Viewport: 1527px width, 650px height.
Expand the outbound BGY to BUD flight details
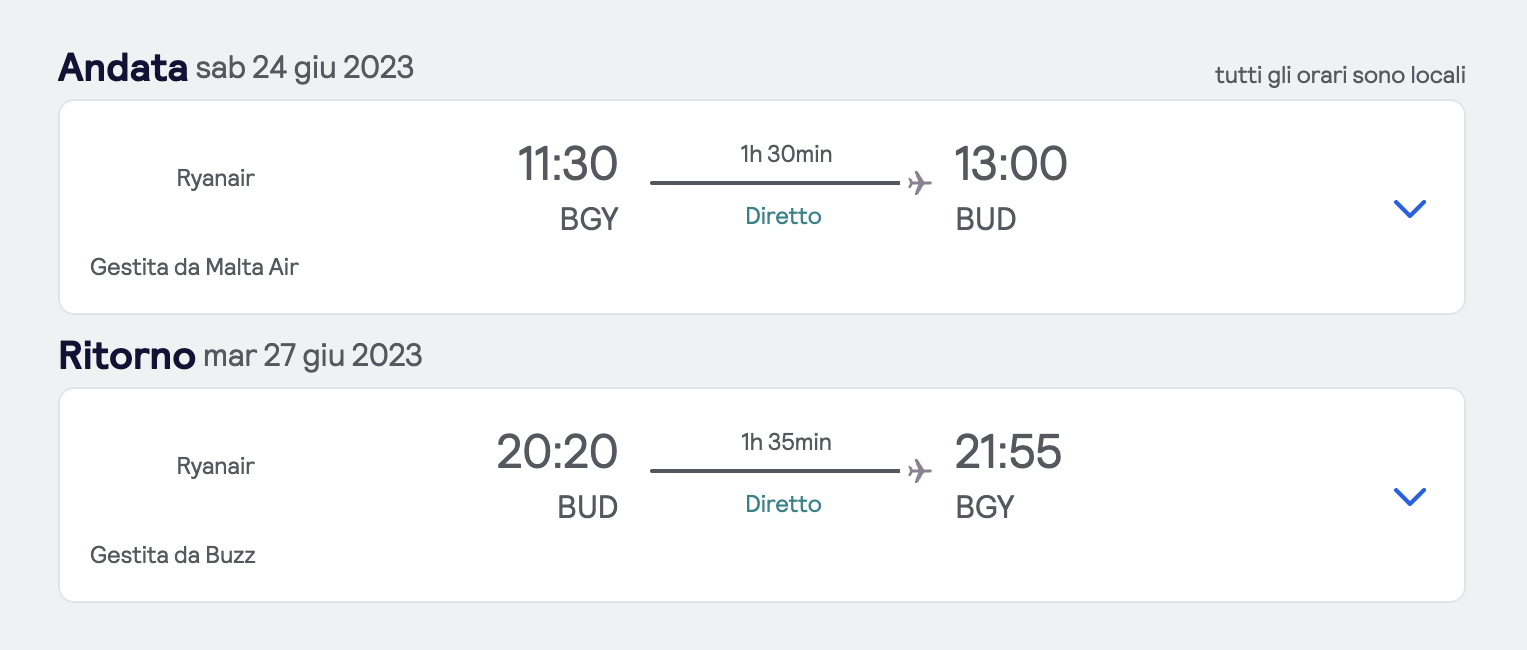click(x=1408, y=209)
